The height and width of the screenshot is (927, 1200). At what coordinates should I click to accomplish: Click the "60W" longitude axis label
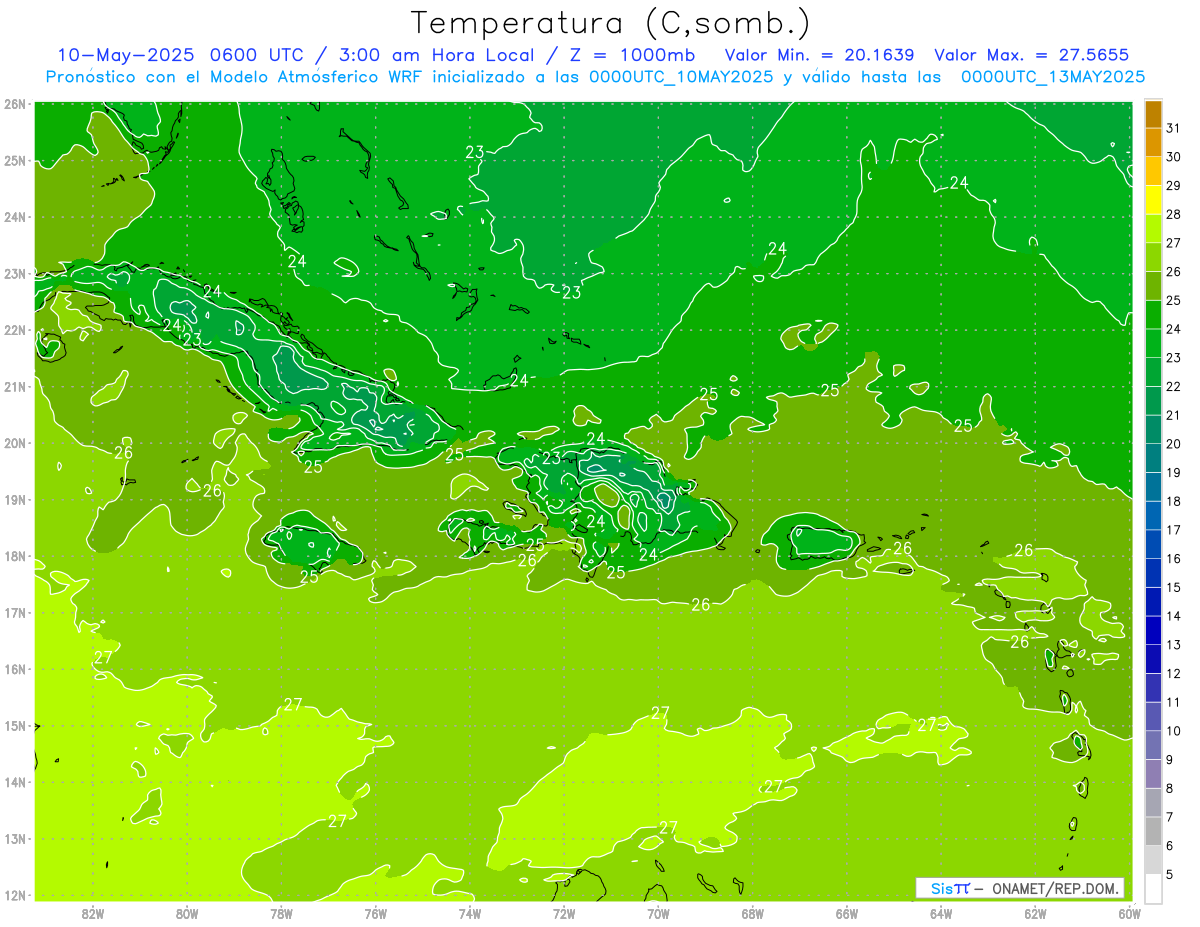point(1129,912)
